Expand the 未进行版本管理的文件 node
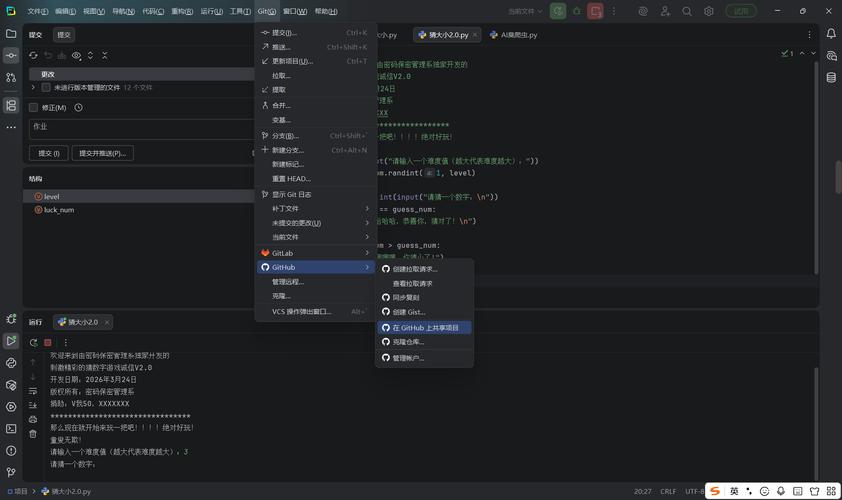The width and height of the screenshot is (842, 500). tap(33, 88)
